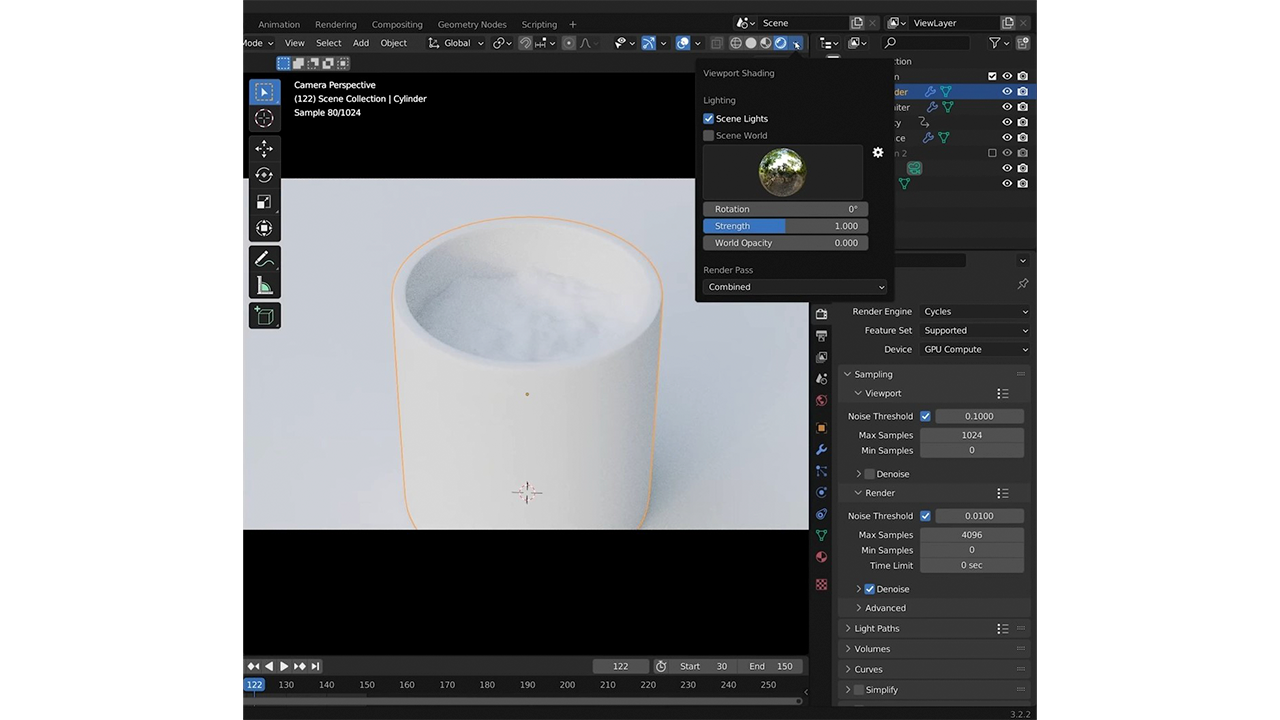The height and width of the screenshot is (720, 1280).
Task: Open Render sampling presets list
Action: pos(1002,493)
